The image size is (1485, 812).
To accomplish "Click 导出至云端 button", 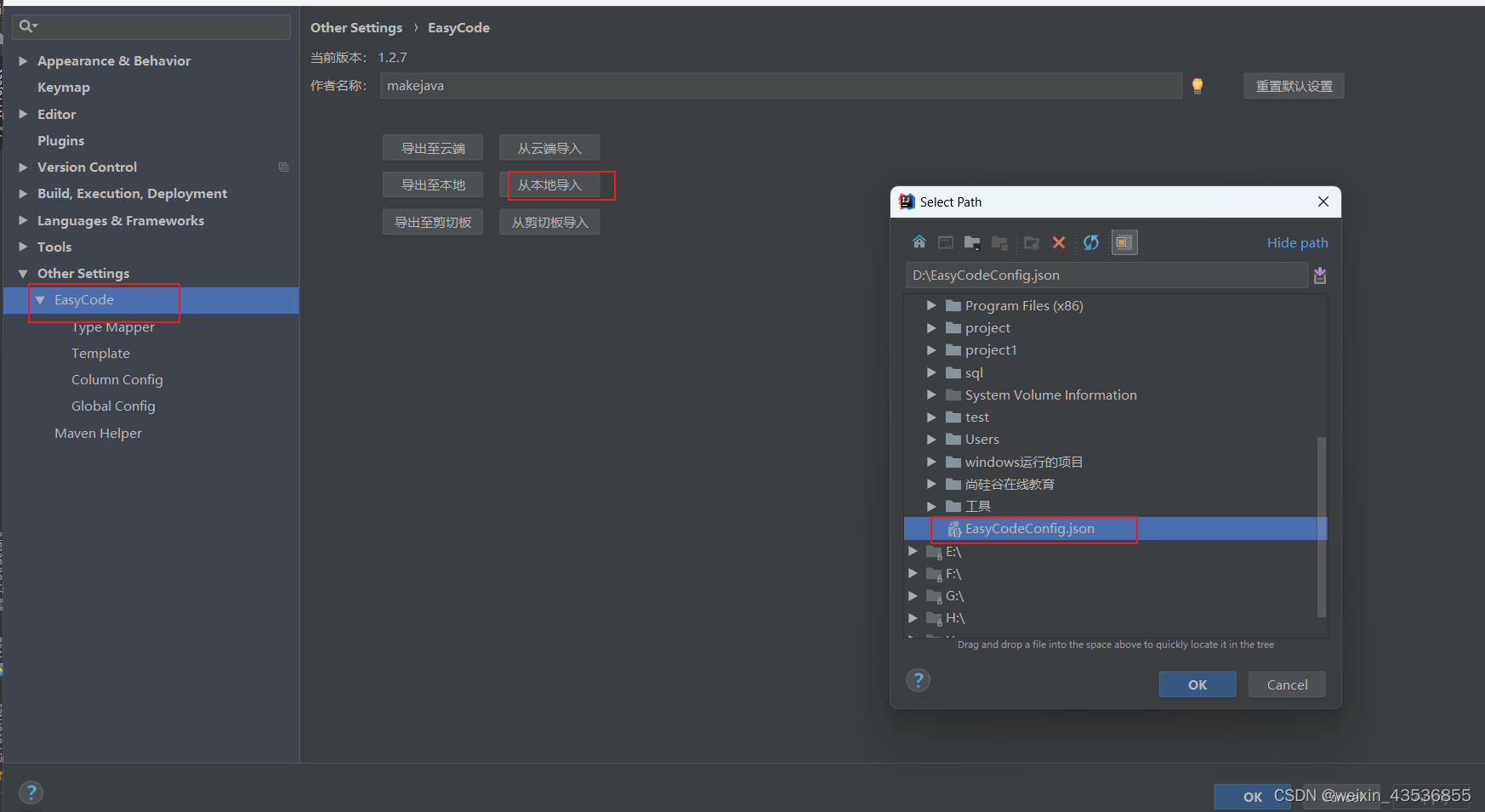I will (x=433, y=148).
